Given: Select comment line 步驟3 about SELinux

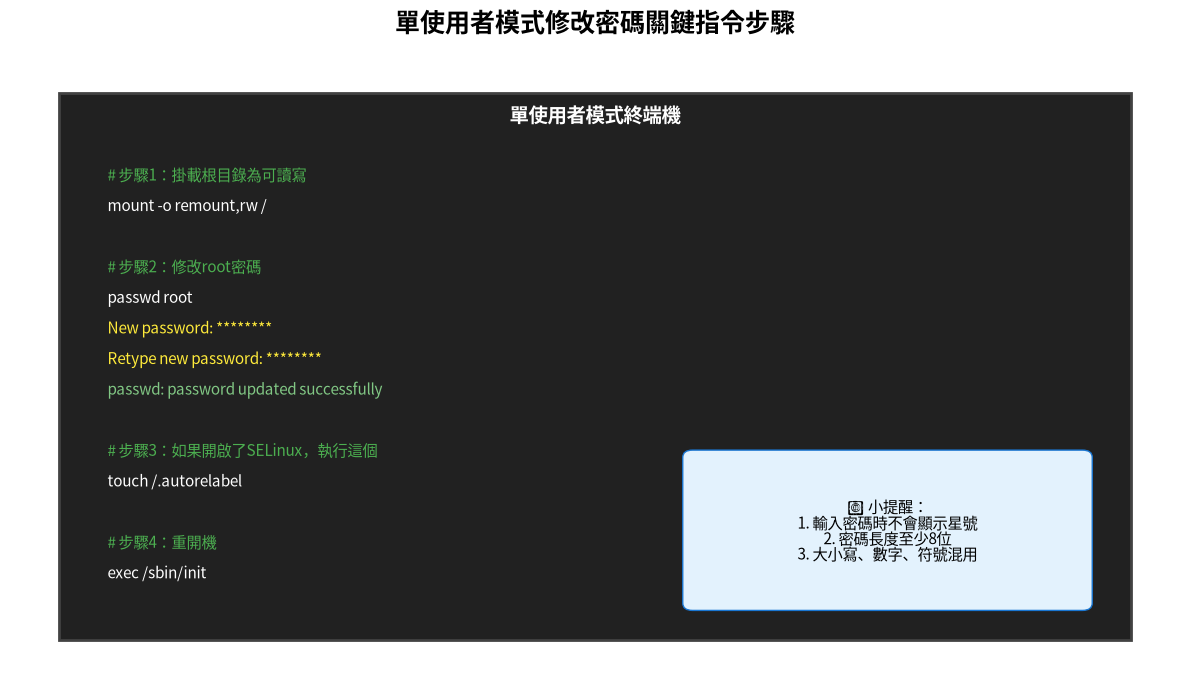Looking at the screenshot, I should 243,451.
